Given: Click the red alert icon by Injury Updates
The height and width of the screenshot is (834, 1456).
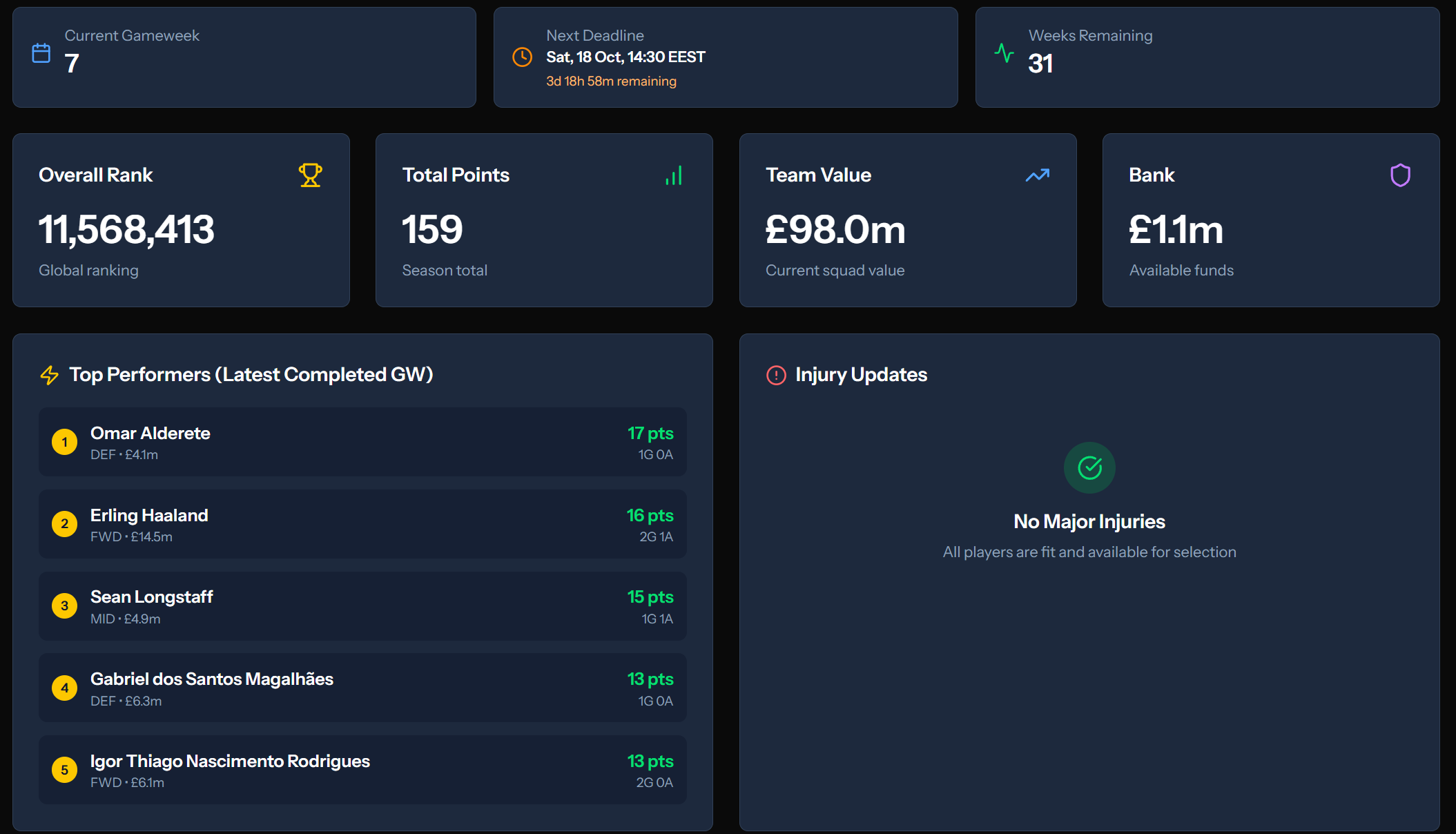Looking at the screenshot, I should pyautogui.click(x=776, y=375).
